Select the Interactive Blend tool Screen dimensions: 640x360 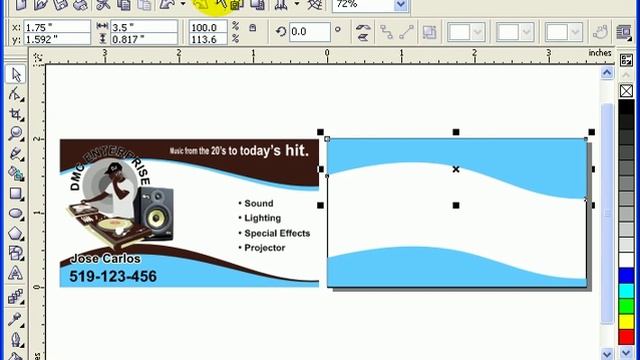[x=16, y=297]
